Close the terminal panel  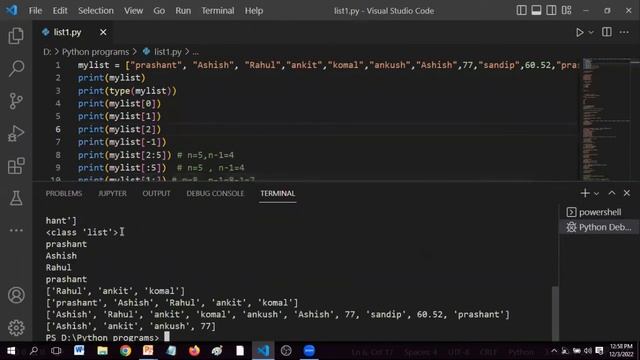click(627, 193)
